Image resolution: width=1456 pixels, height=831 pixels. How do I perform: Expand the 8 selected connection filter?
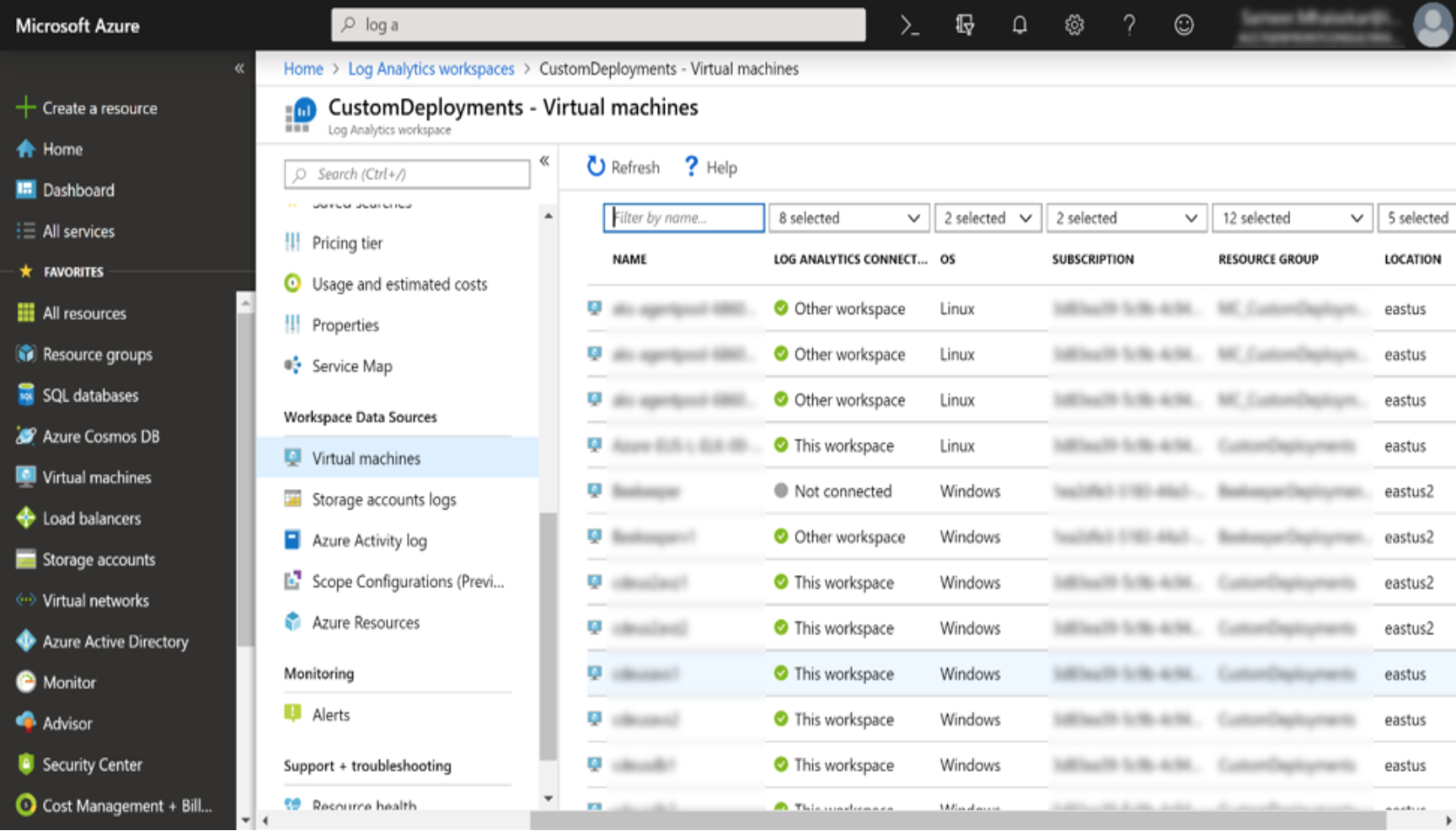[848, 218]
